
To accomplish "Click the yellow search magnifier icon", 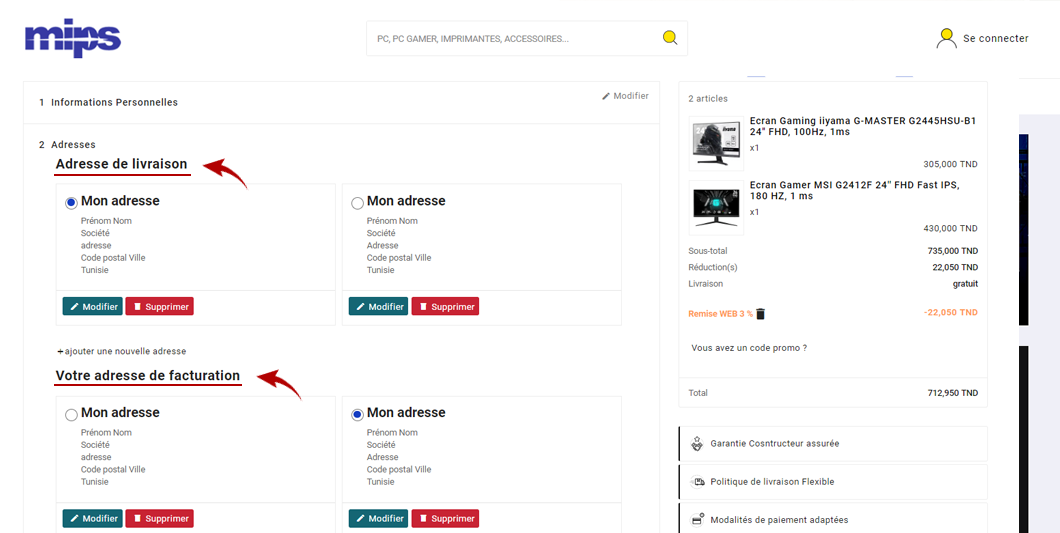I will (x=669, y=38).
